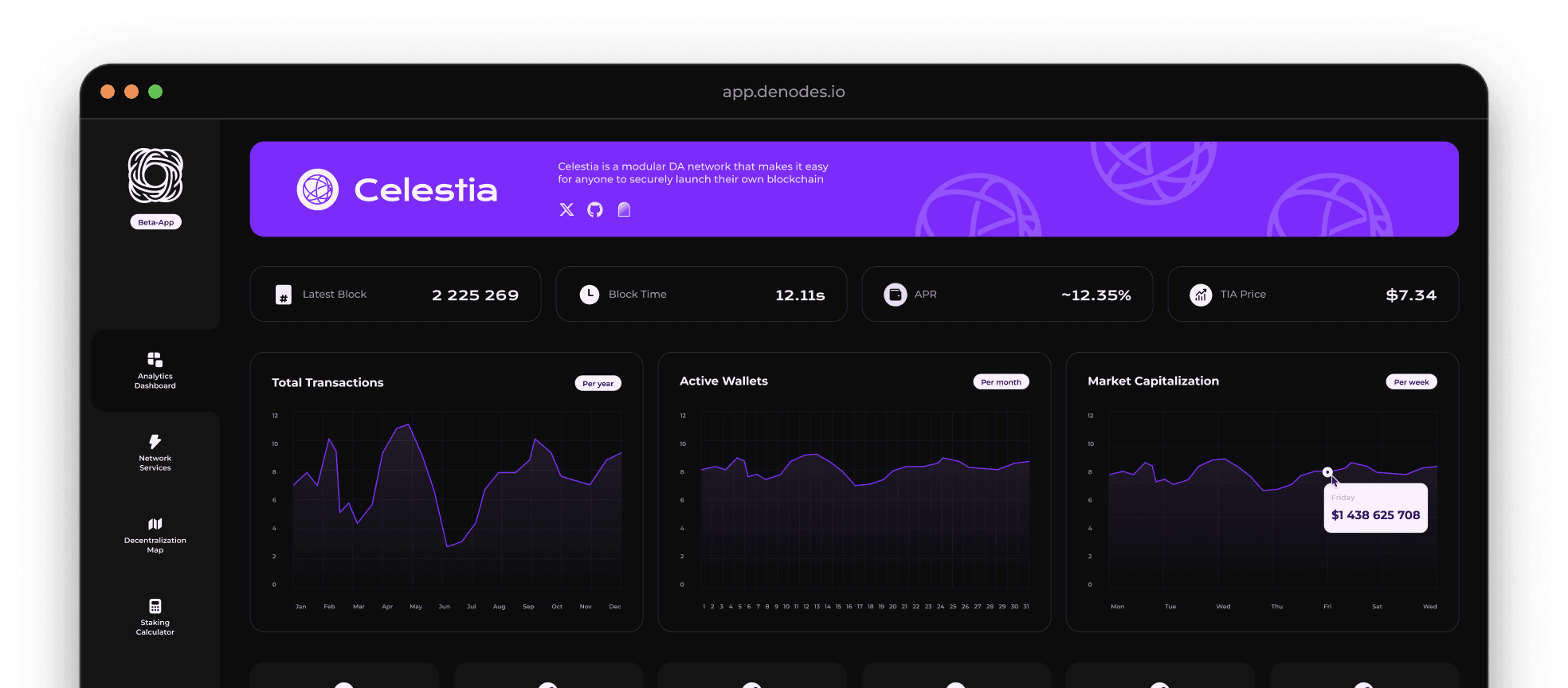The height and width of the screenshot is (688, 1568).
Task: Click the Latest Block value 2 225 269
Action: pos(475,295)
